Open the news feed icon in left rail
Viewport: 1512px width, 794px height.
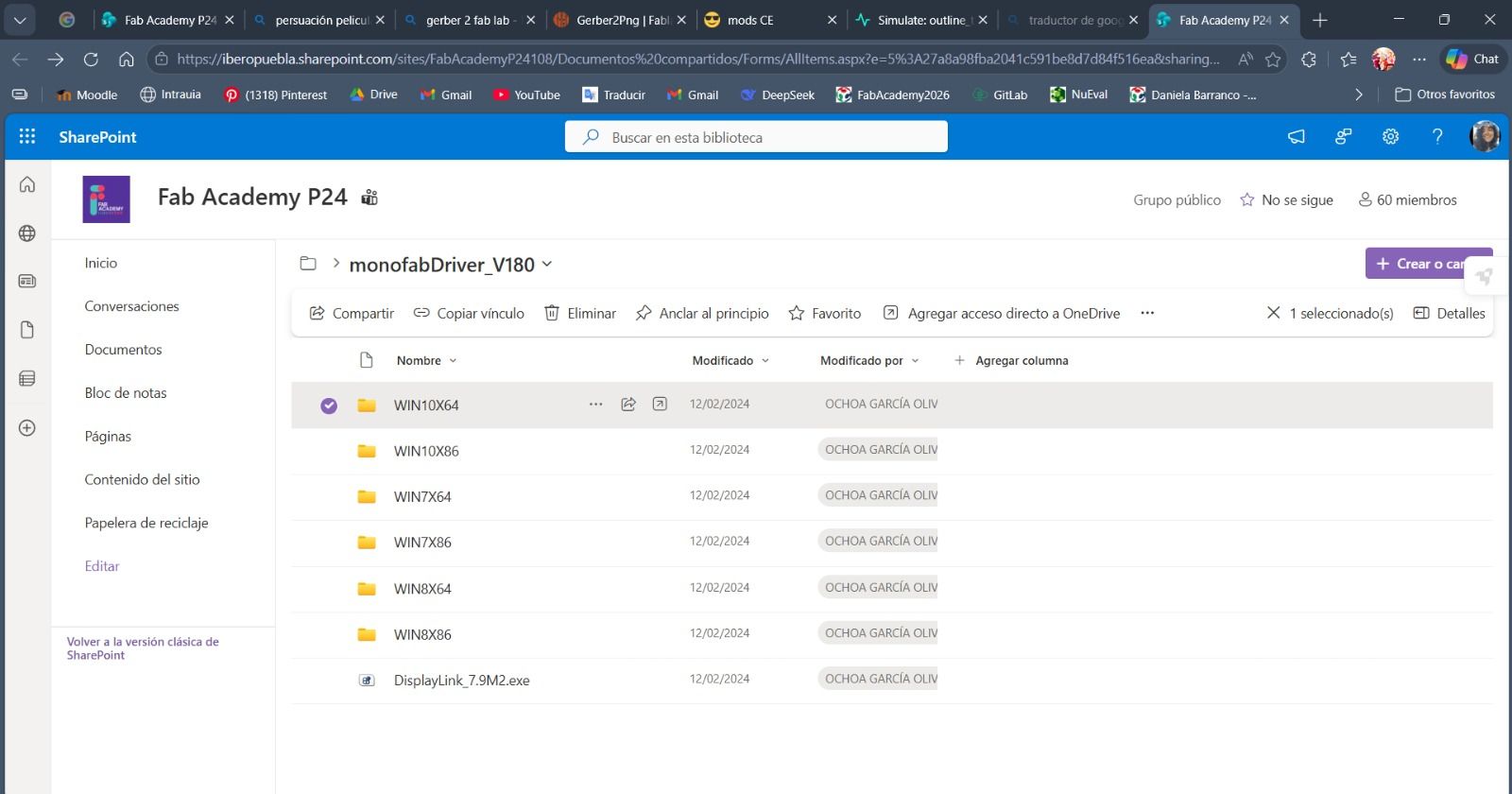tap(27, 281)
